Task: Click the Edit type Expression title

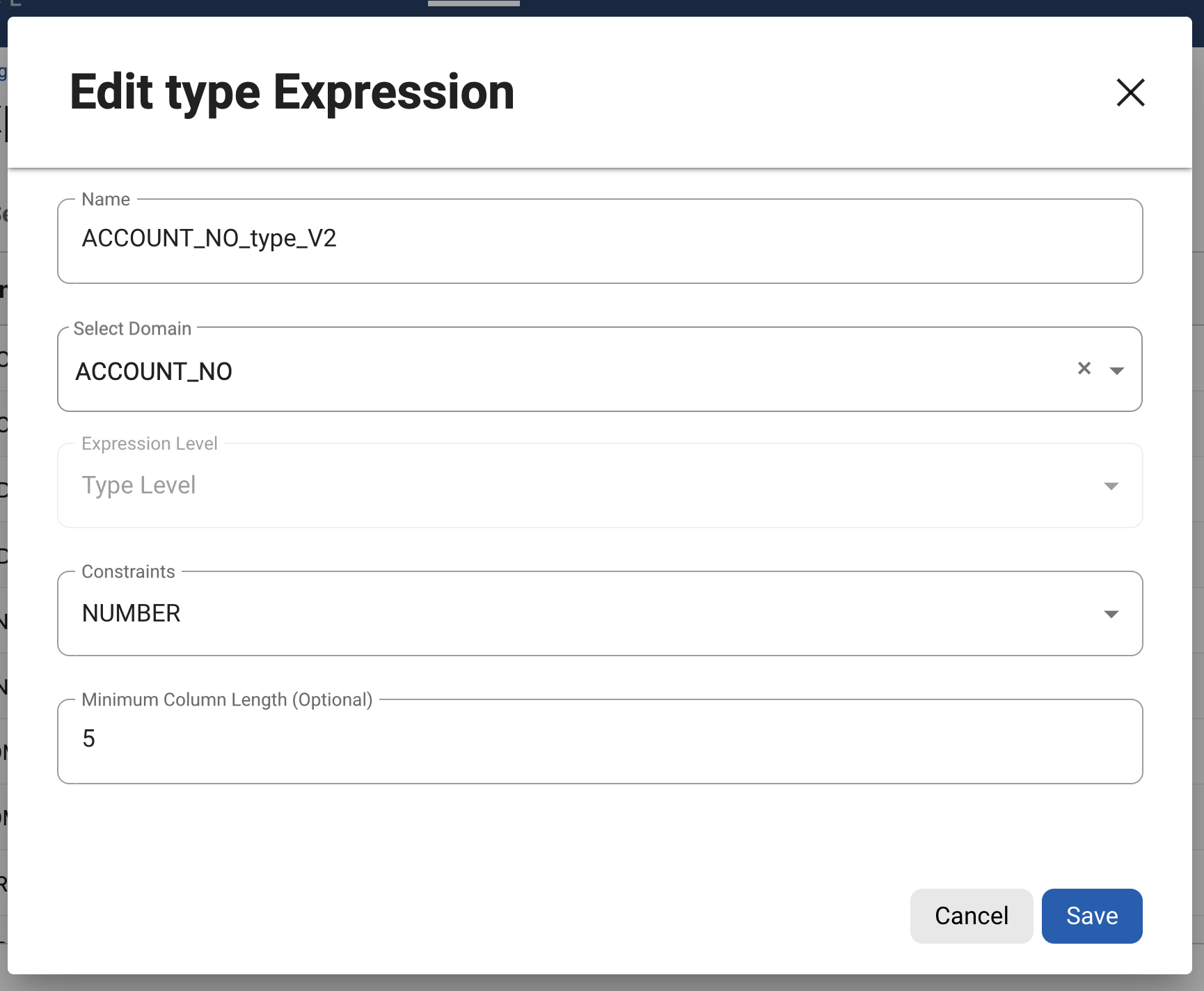Action: [x=292, y=93]
